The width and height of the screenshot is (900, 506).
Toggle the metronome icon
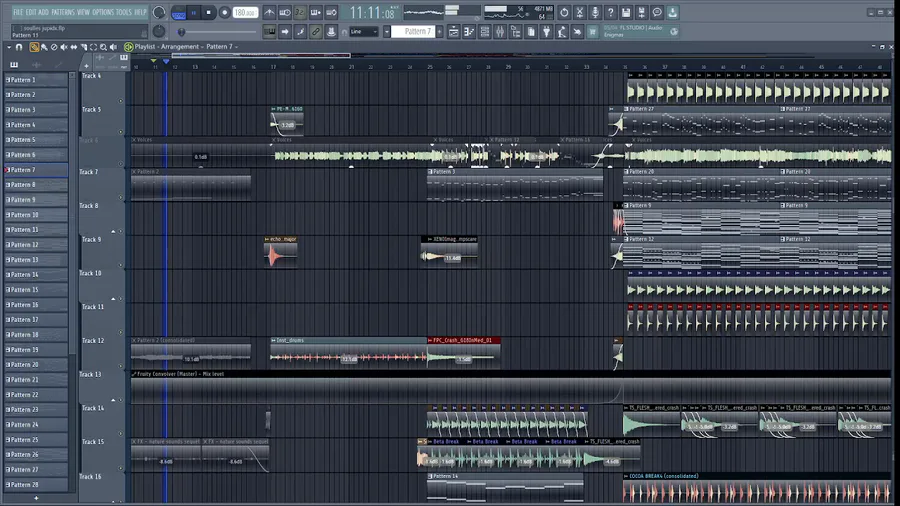(x=269, y=12)
